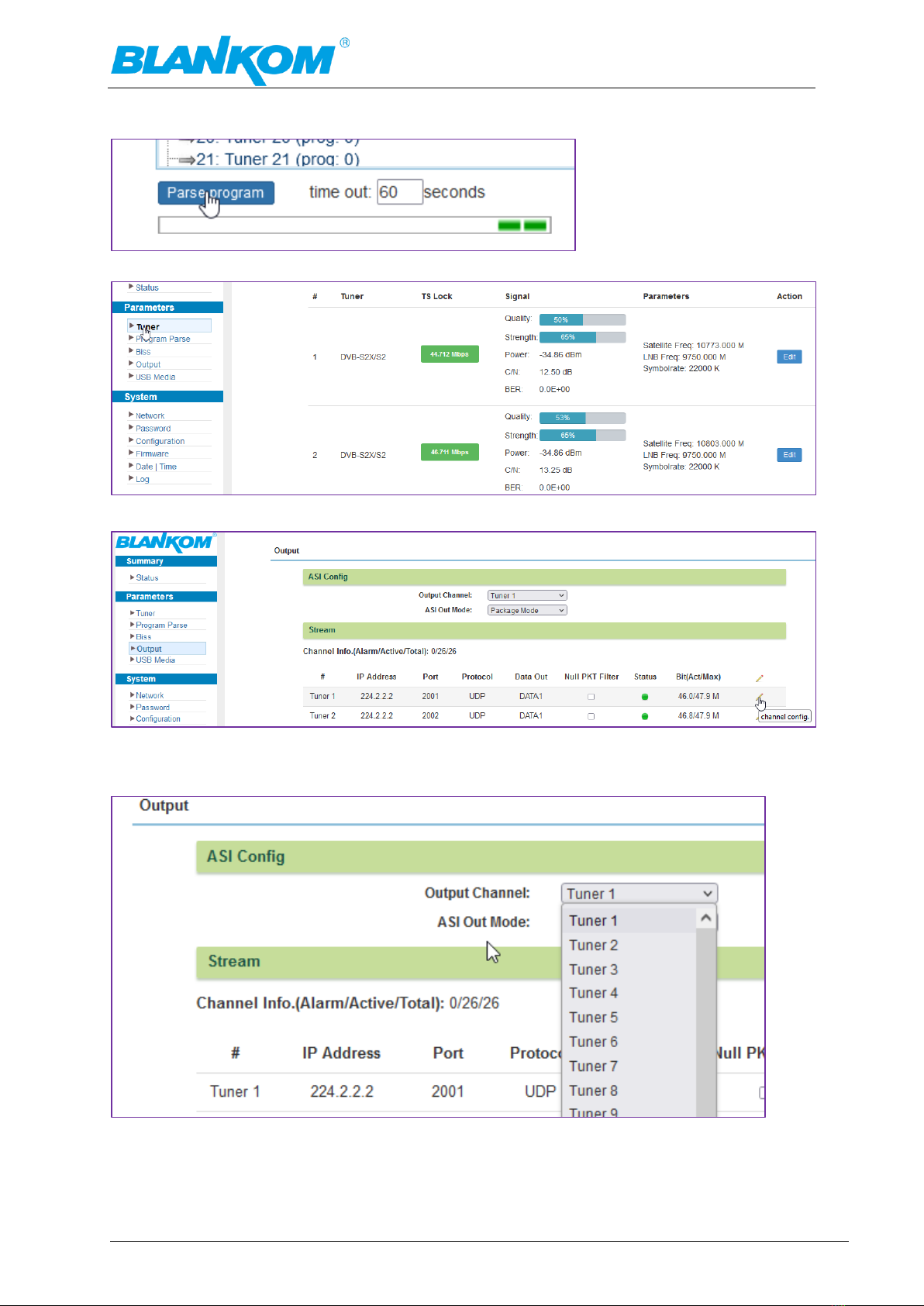924x1306 pixels.
Task: Click the Quality 53% signal bar
Action: [x=582, y=418]
